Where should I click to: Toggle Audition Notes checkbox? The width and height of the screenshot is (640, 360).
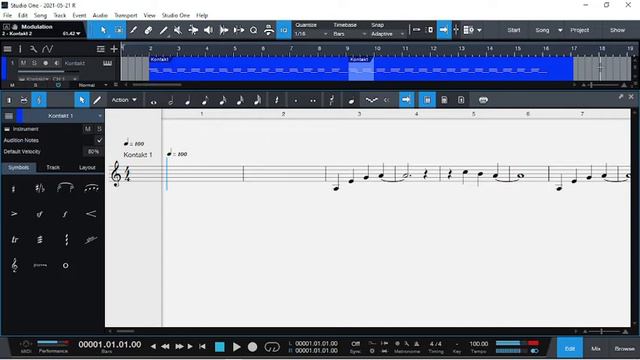(99, 140)
